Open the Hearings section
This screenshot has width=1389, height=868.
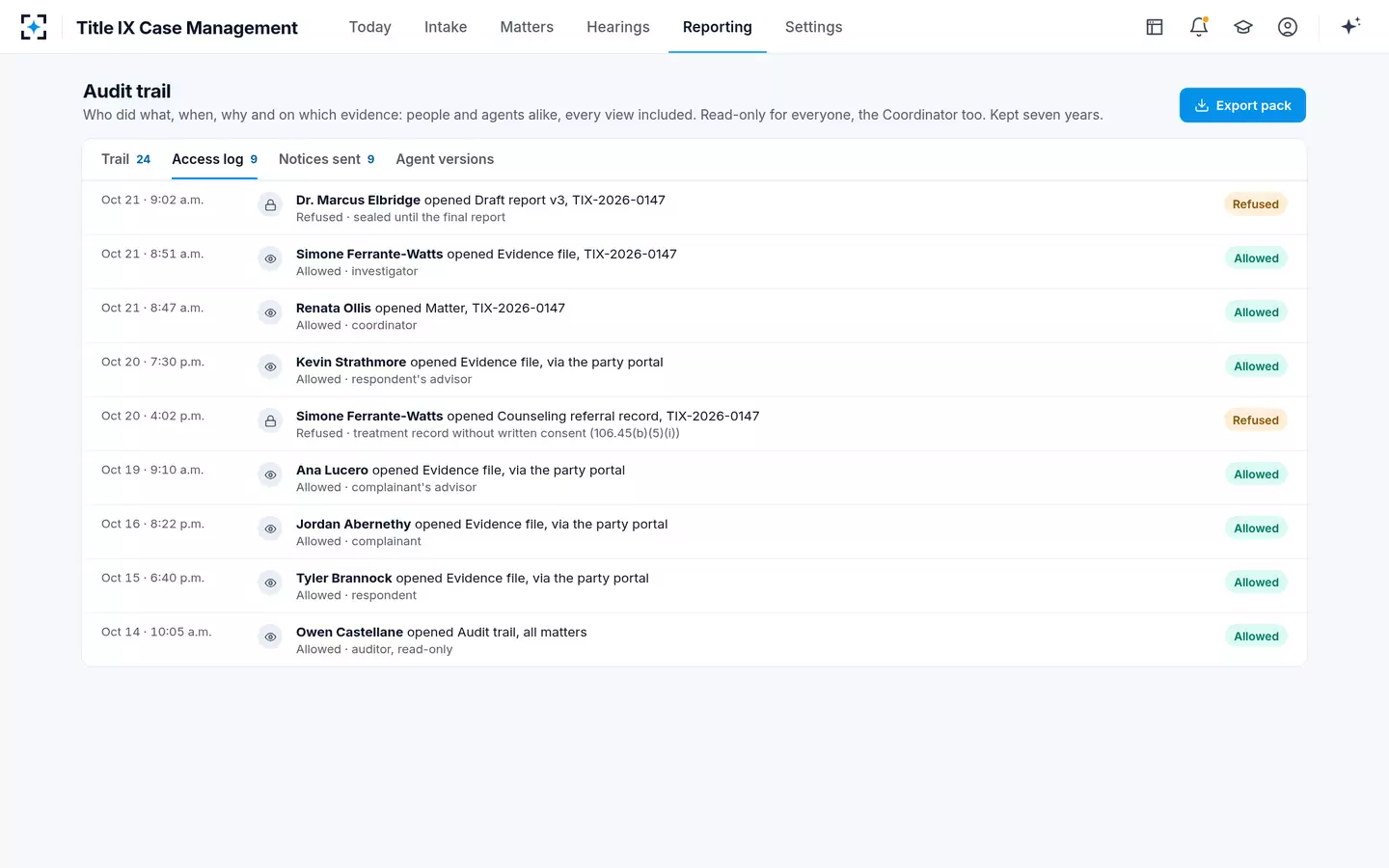[x=618, y=27]
